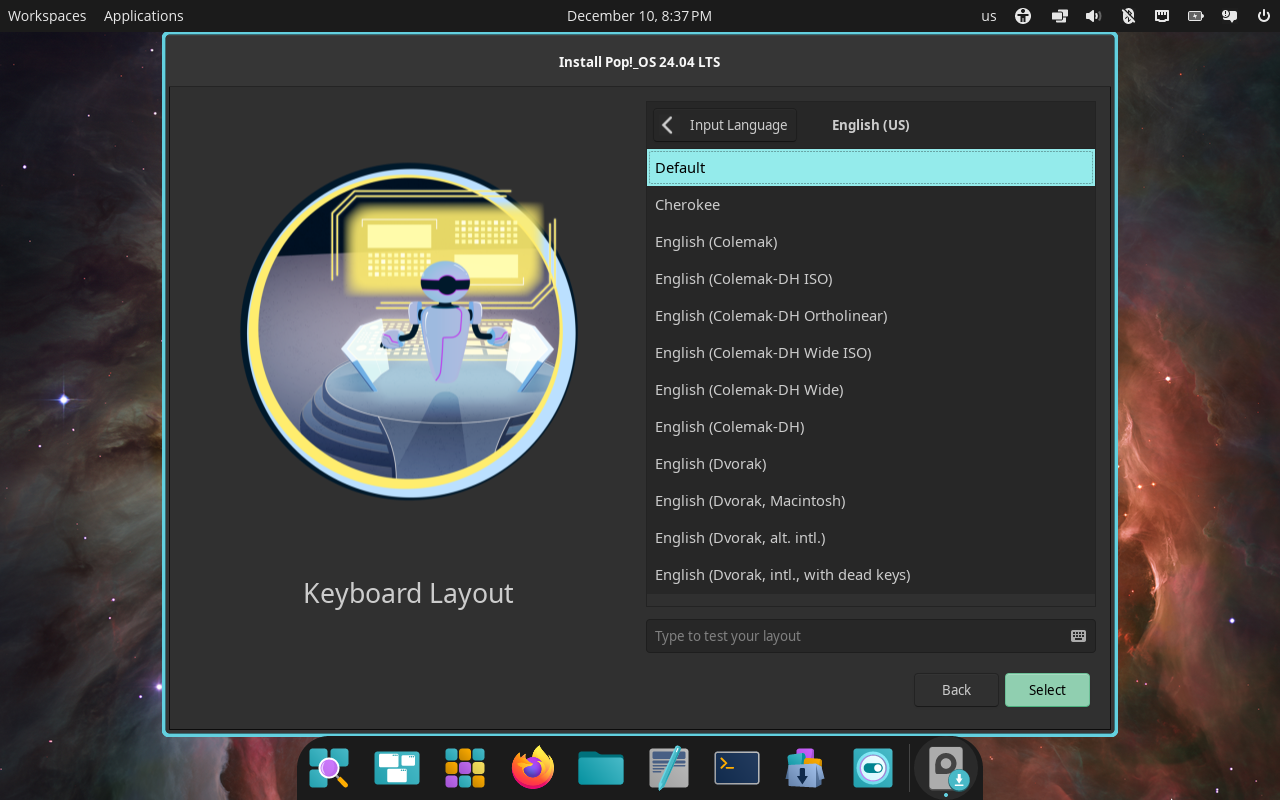
Task: Open Firefox from the dock
Action: pyautogui.click(x=532, y=767)
